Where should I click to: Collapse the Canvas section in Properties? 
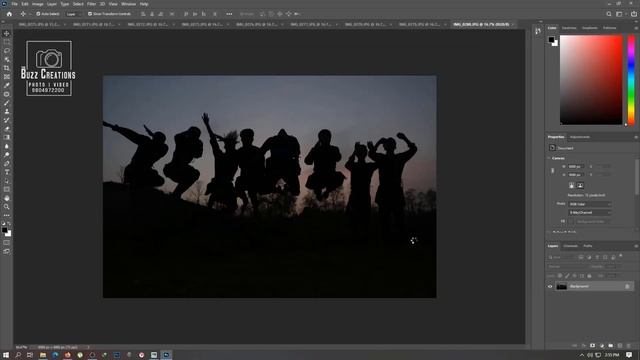549,158
